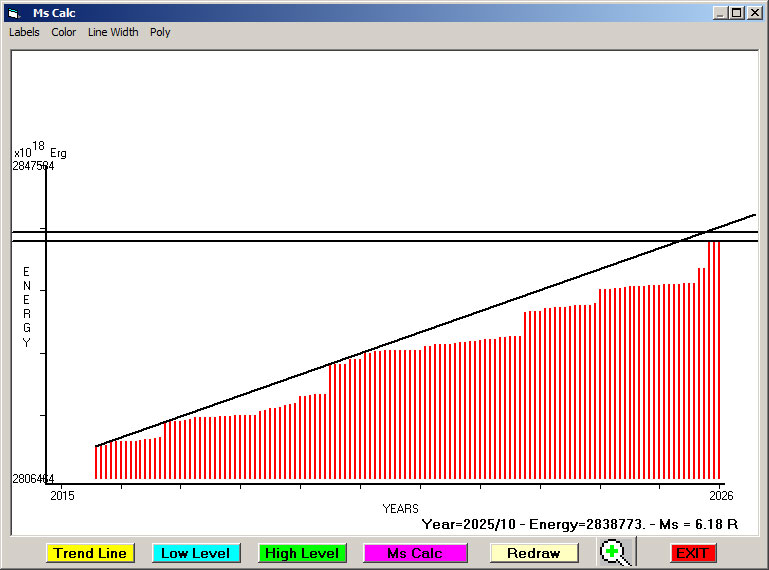
Task: Click the magnifier zoom-in icon
Action: [x=614, y=552]
